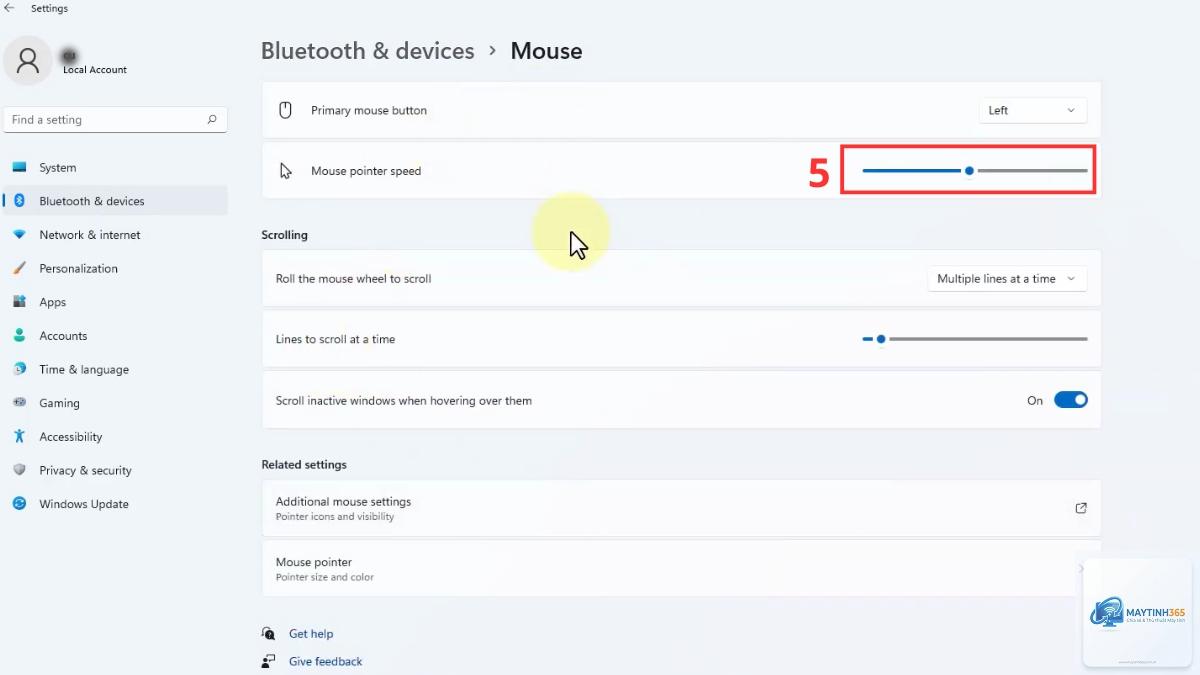This screenshot has height=675, width=1200.
Task: Click the Accessibility figure icon
Action: pos(19,437)
